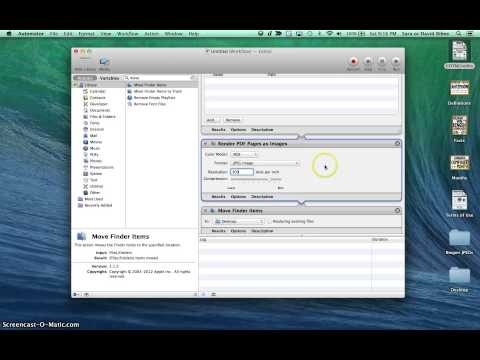Open the Automator application menu
480x360 pixels.
click(31, 34)
